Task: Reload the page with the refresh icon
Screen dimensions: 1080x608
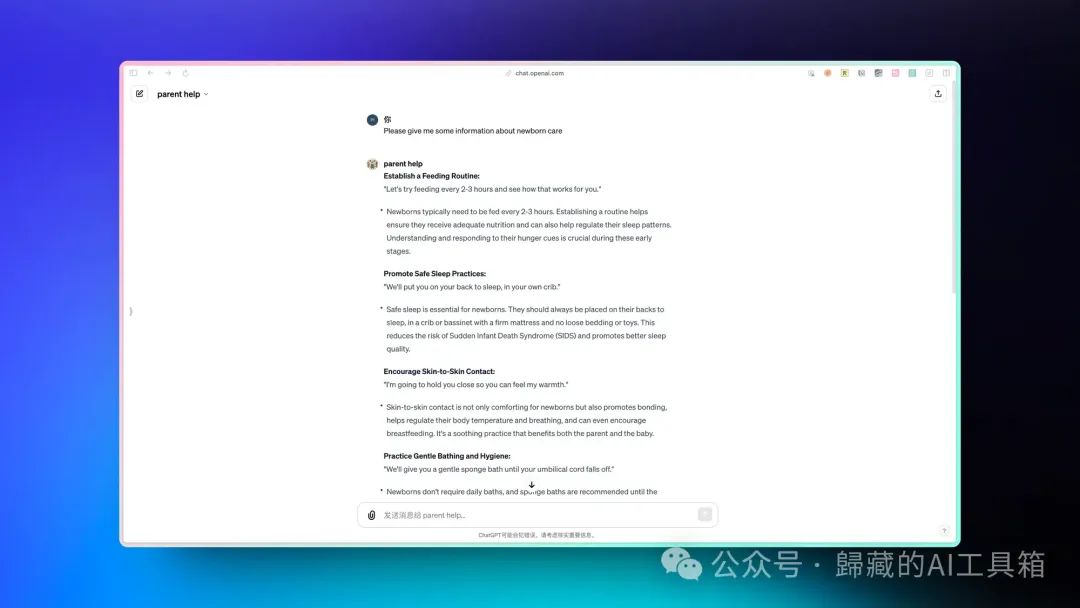Action: click(185, 73)
